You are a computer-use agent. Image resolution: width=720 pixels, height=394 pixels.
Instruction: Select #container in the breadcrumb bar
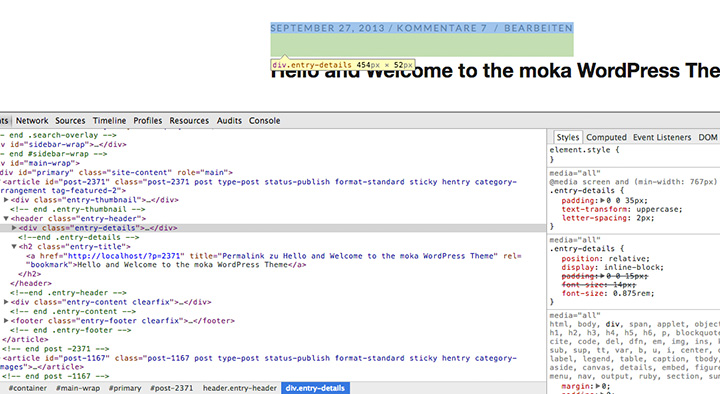pyautogui.click(x=28, y=388)
